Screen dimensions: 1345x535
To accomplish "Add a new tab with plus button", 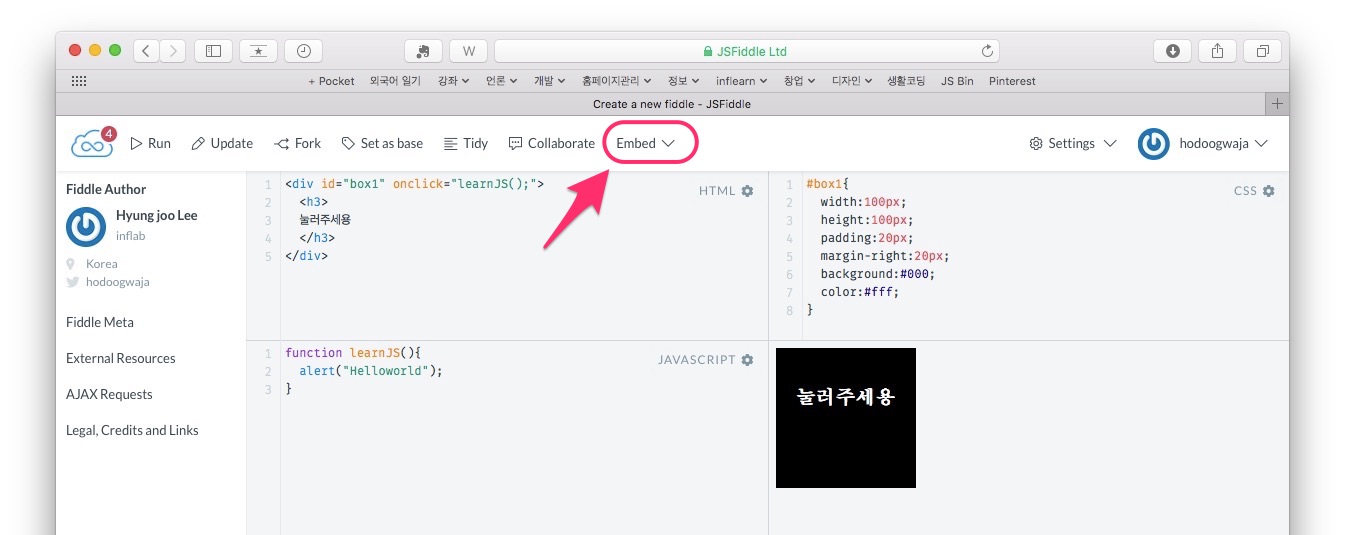I will (x=1277, y=104).
